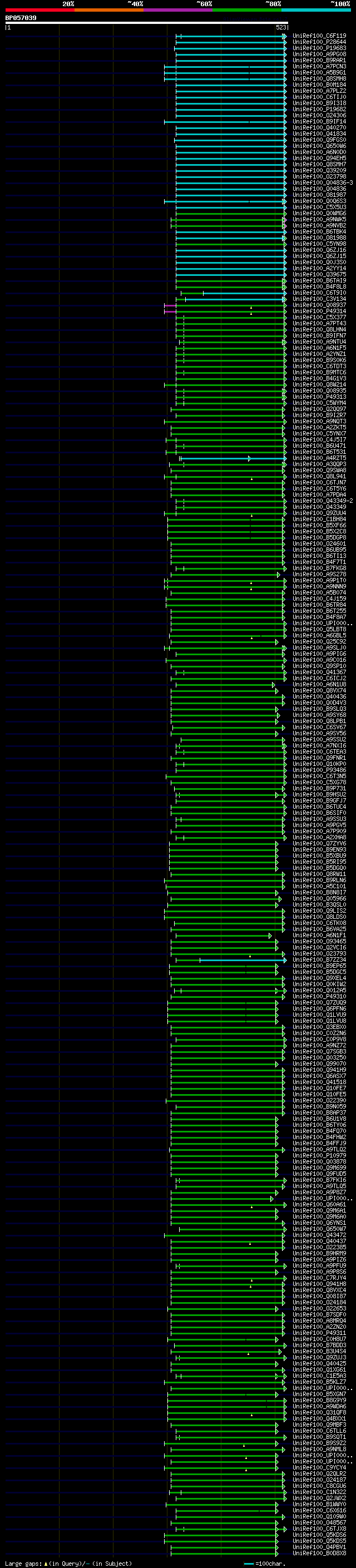This screenshot has width=356, height=1568.
Task: Open hit UniRef100_Q8SMH7
Action: (x=319, y=164)
